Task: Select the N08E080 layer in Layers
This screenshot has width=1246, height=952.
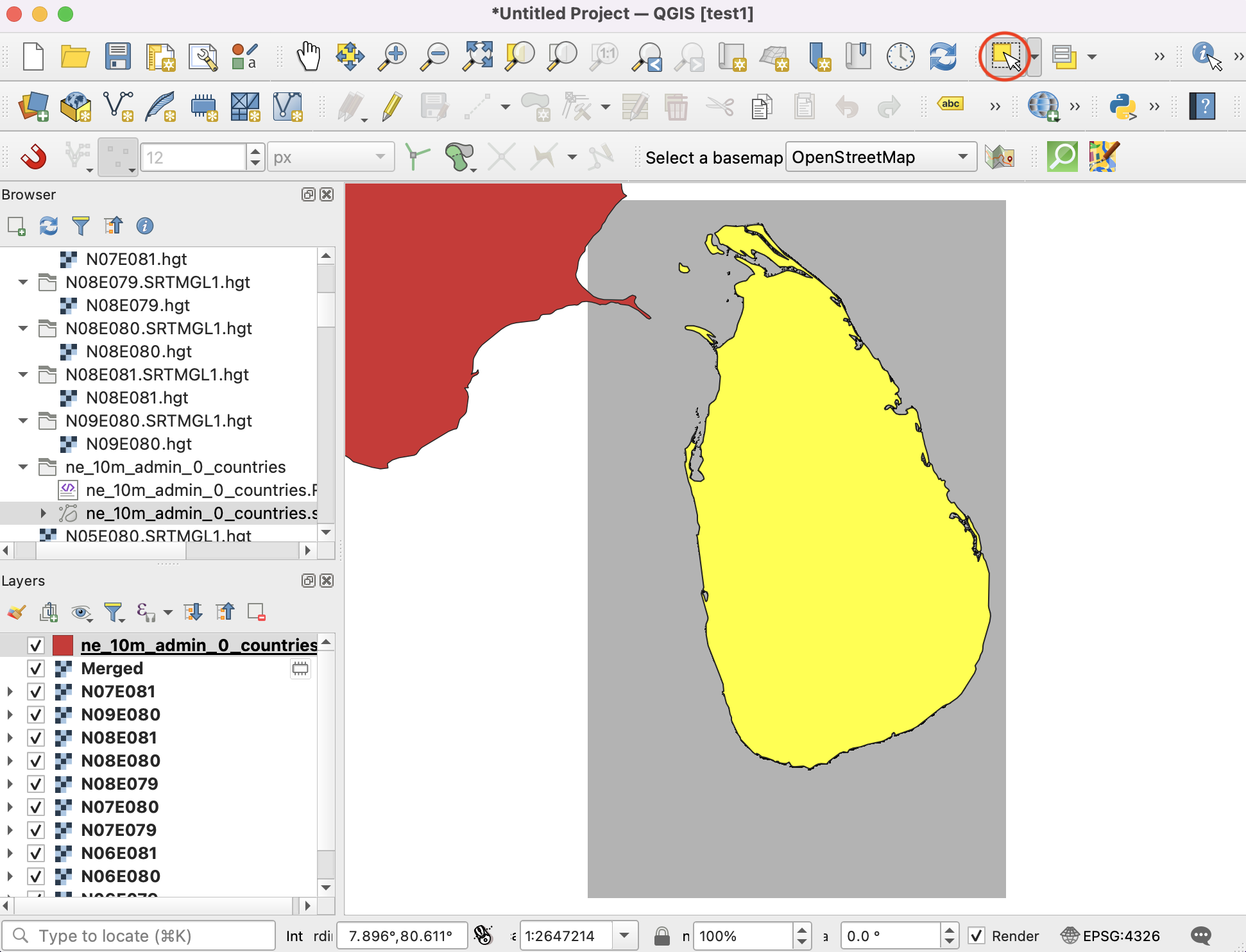Action: pos(121,761)
